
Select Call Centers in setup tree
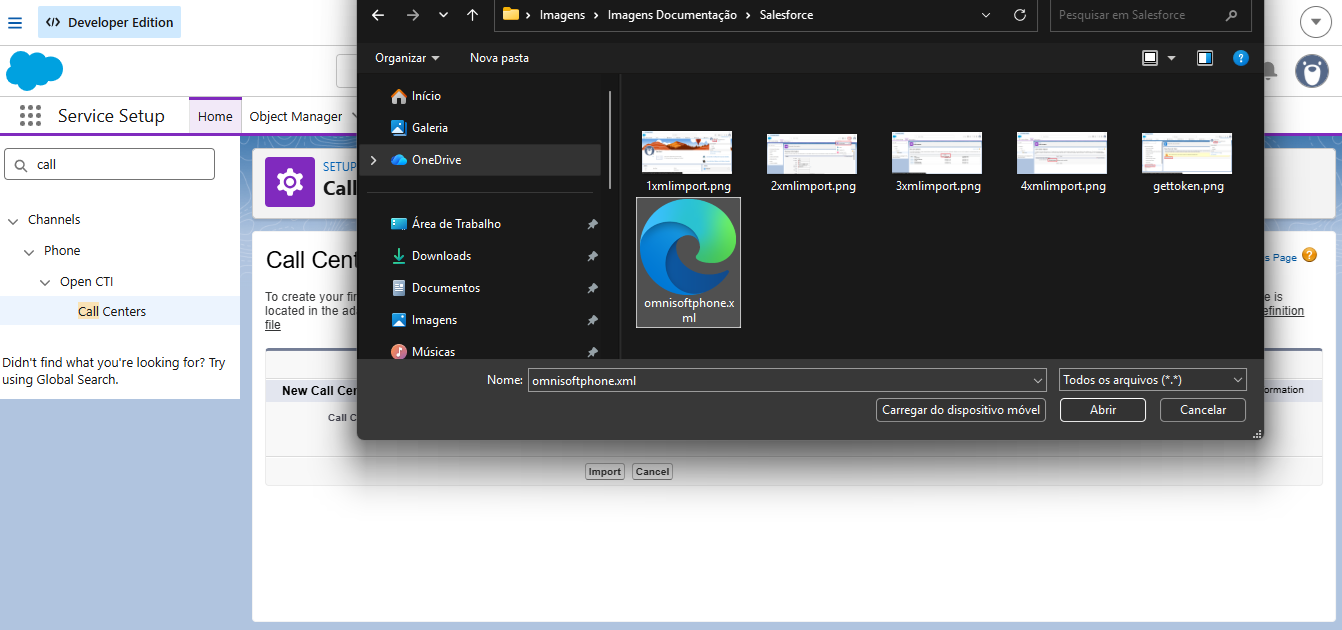[x=112, y=311]
